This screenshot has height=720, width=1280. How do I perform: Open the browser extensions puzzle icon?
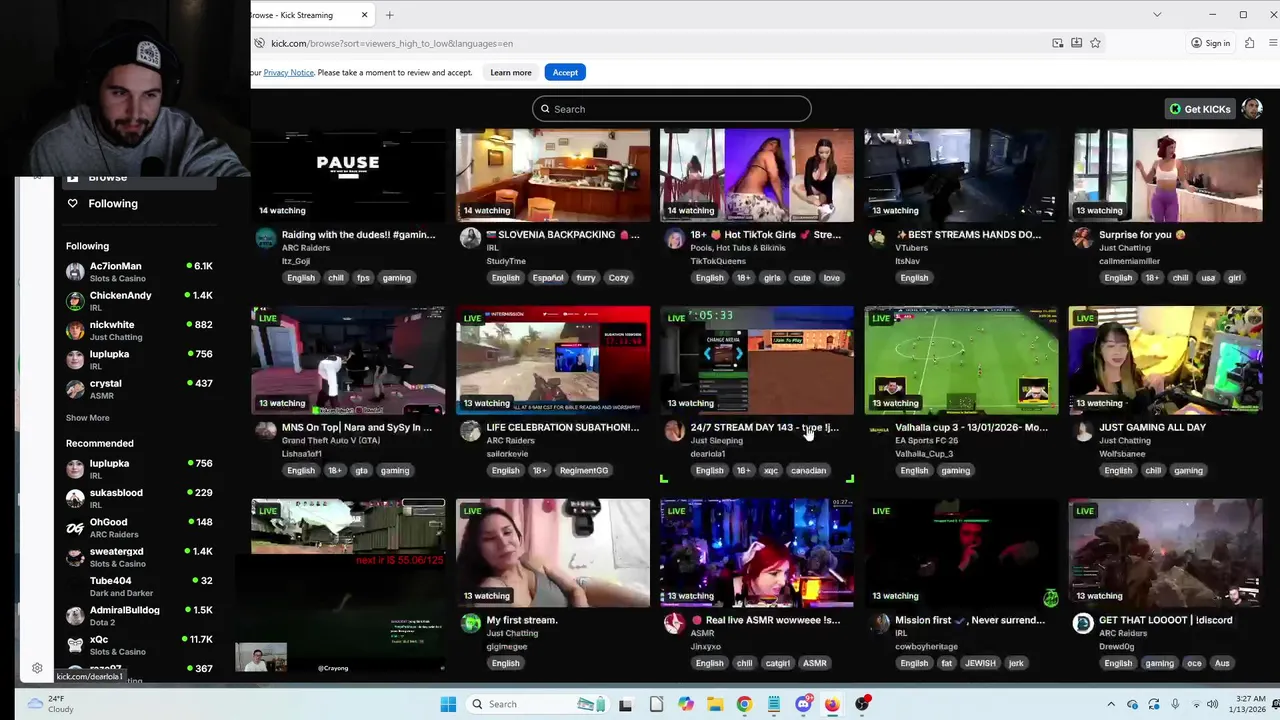coord(1250,43)
